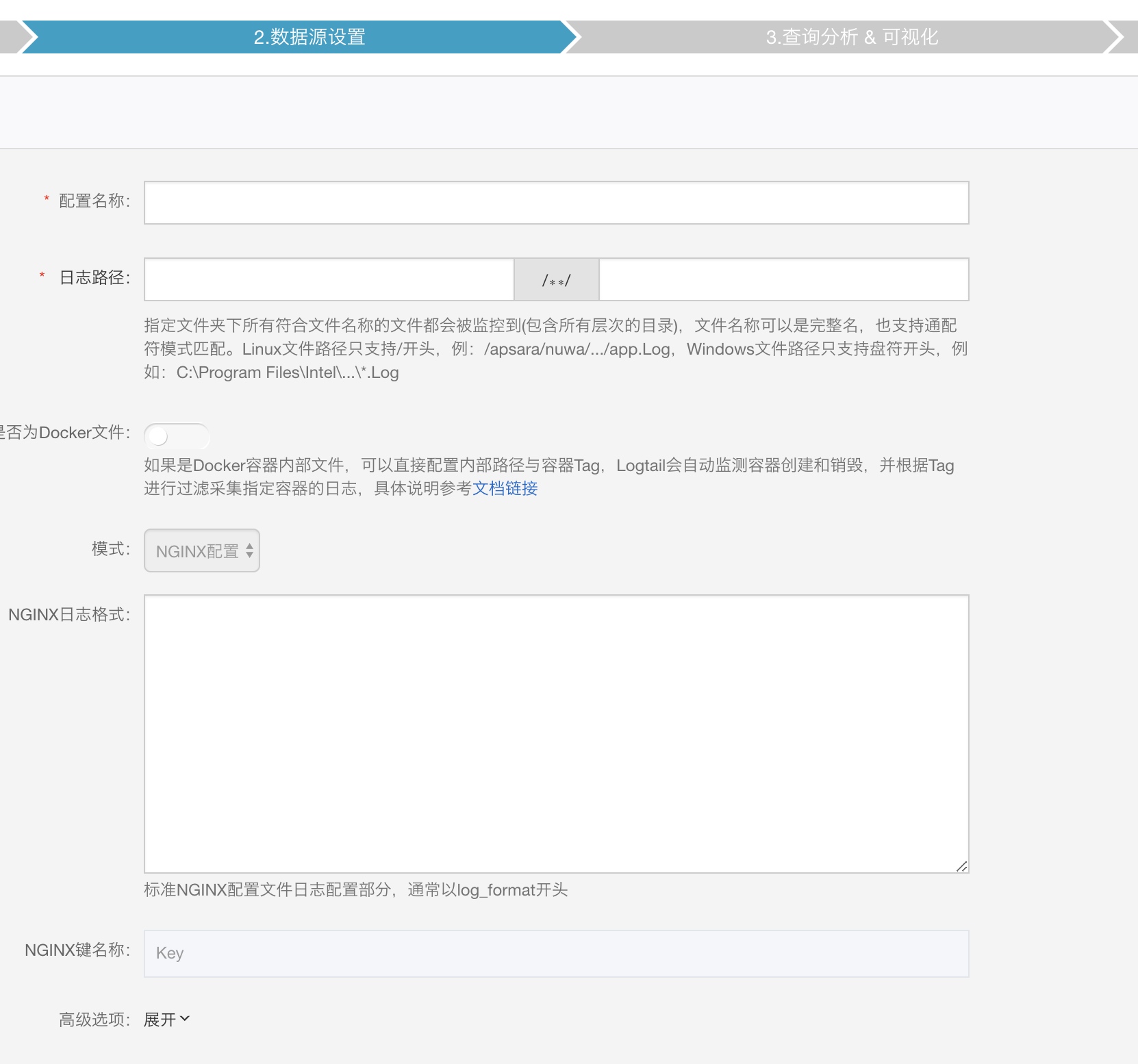Click the 日志路径 directory input field
The image size is (1138, 1064).
point(329,279)
